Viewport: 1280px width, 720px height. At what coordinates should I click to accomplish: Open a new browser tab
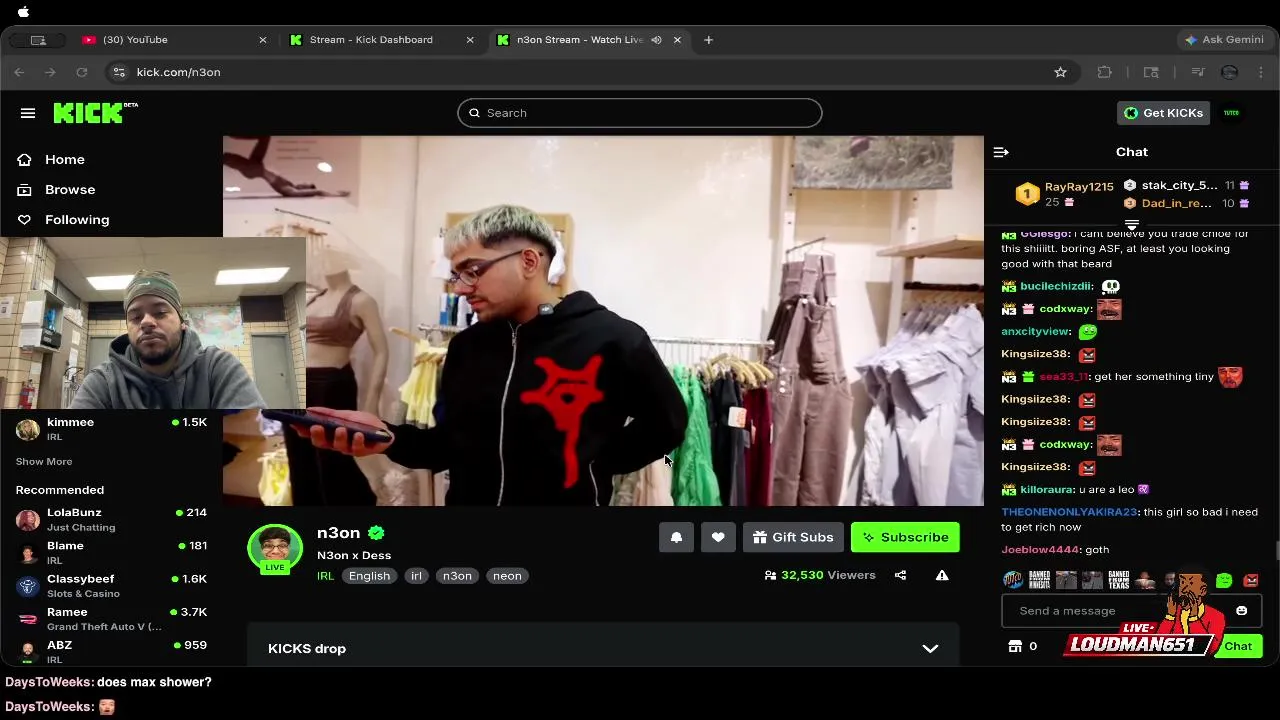click(x=708, y=40)
